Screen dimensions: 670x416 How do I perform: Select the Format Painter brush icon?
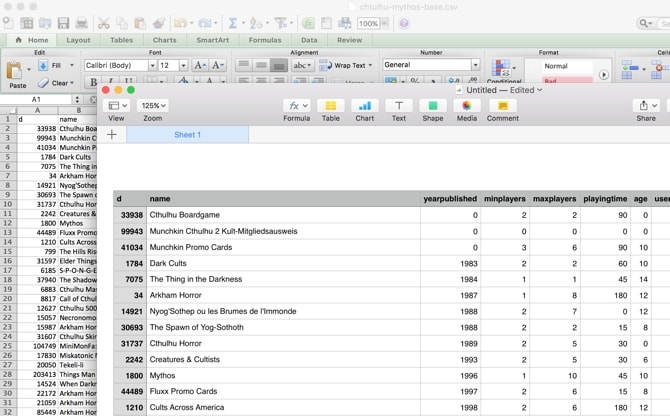click(159, 23)
